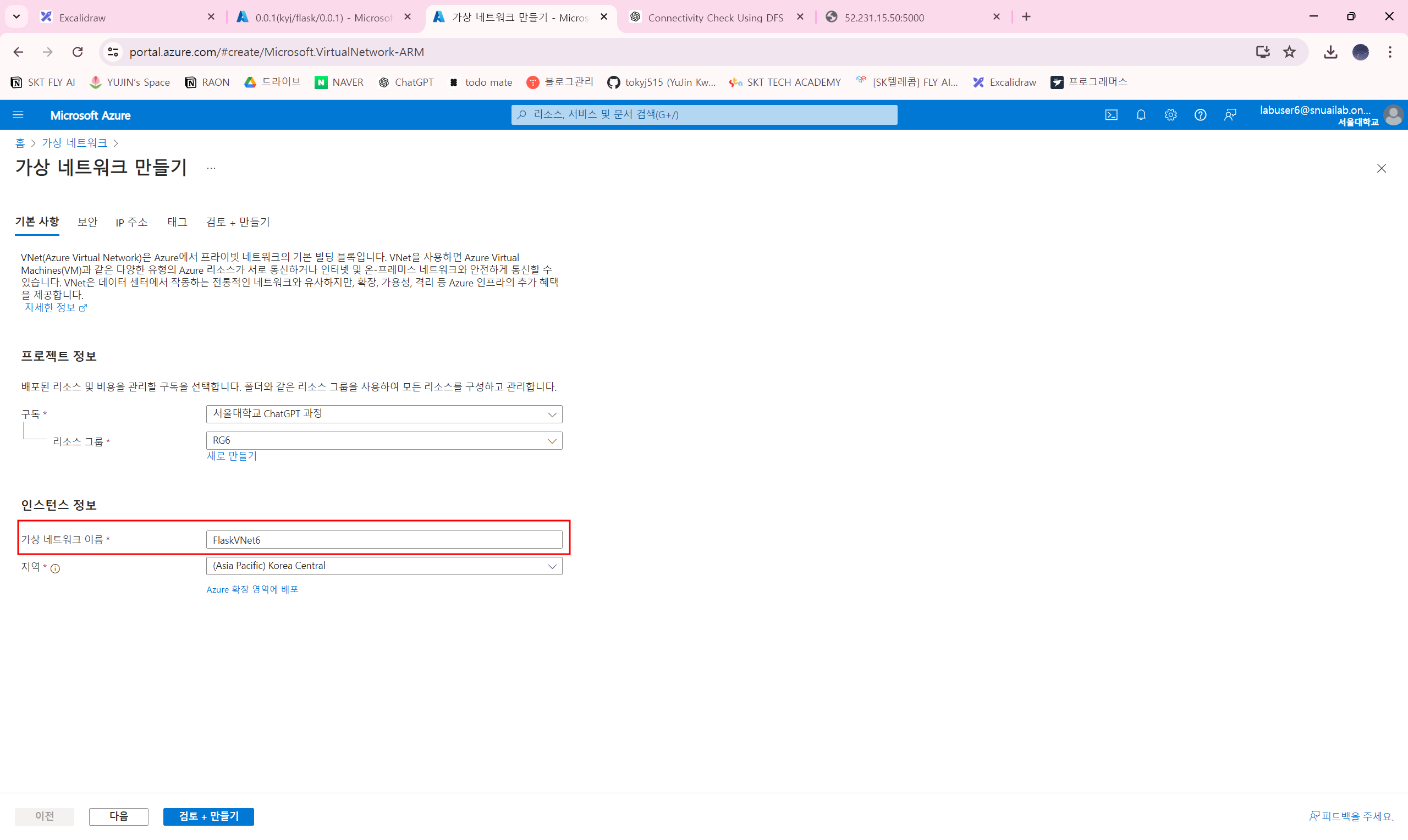
Task: Open the todo mate bookmark
Action: [480, 82]
